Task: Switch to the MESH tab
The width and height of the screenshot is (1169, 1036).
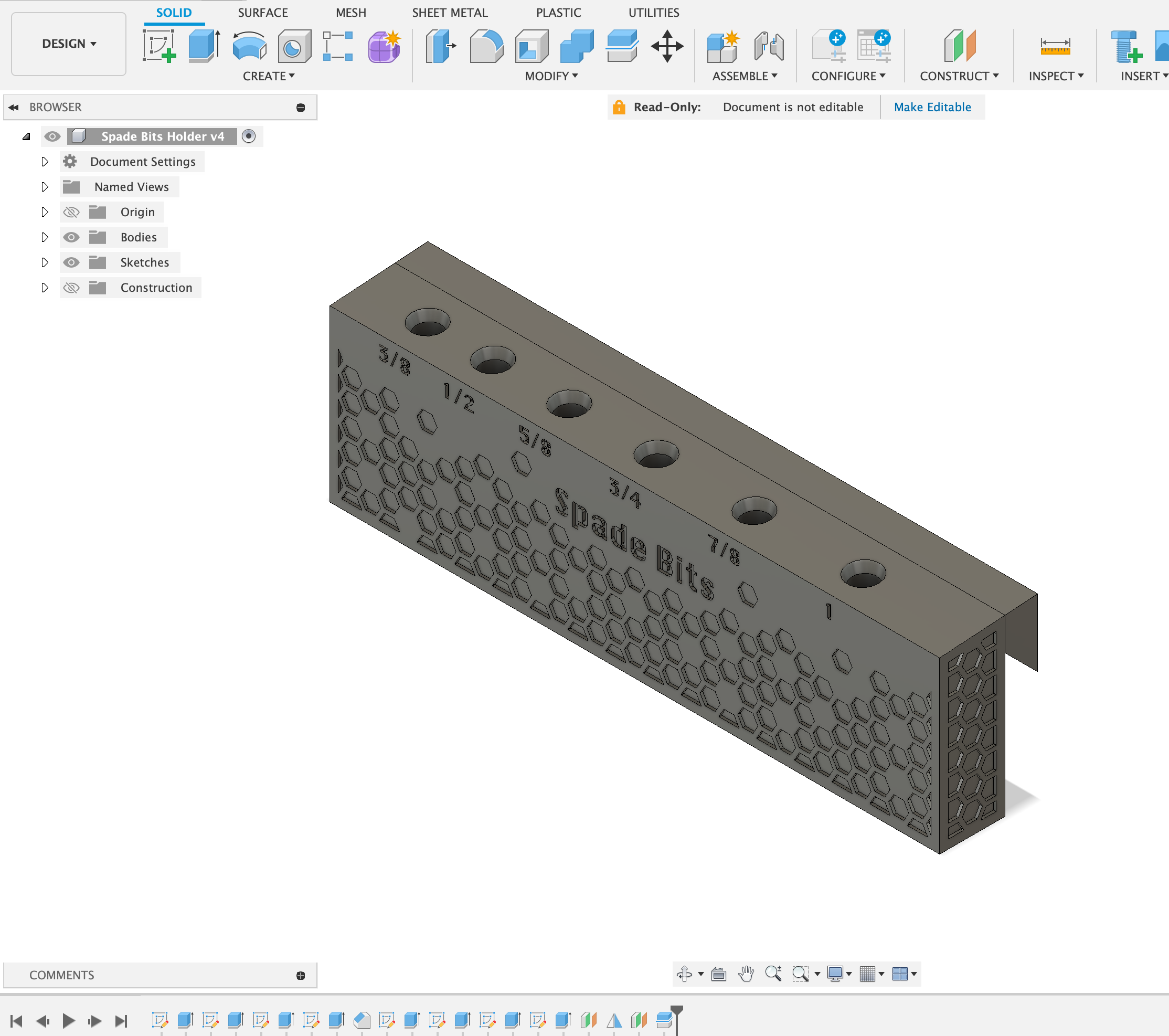Action: click(350, 13)
